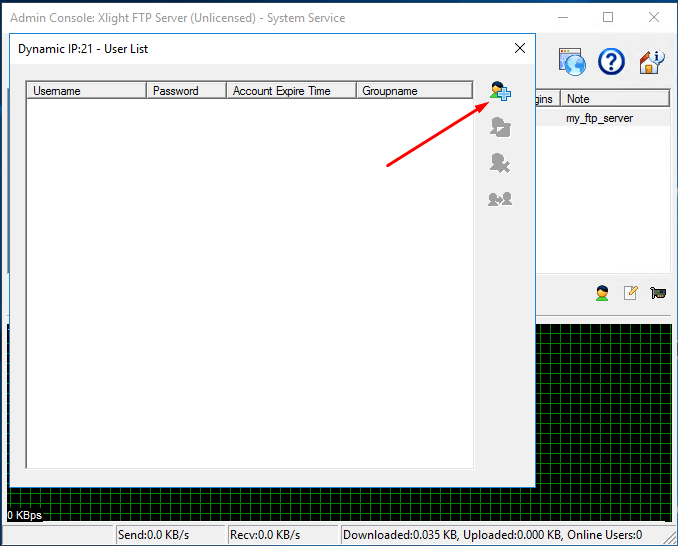Open user list via the small person icon
678x546 pixels.
pos(602,293)
